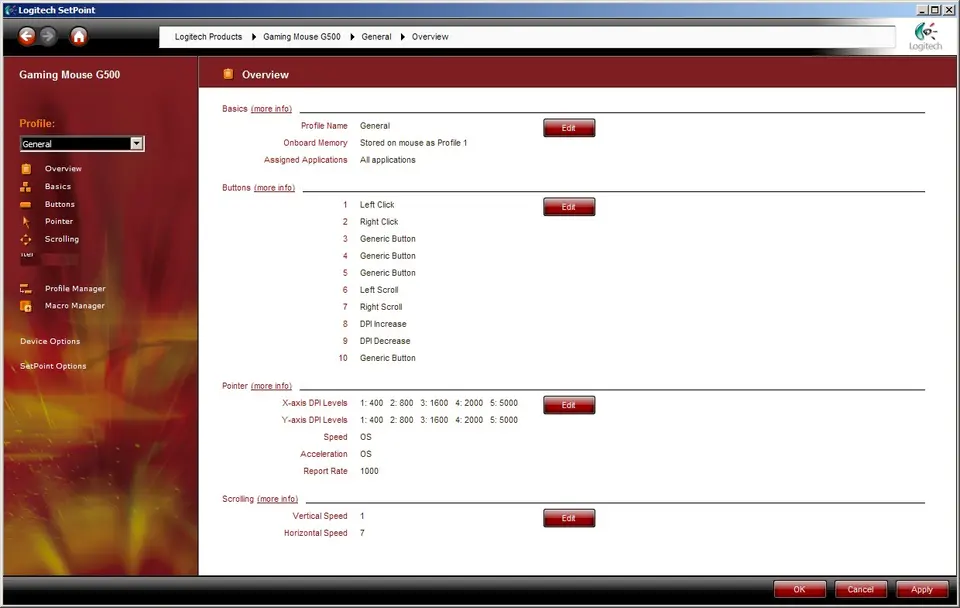Select Gaming Mouse G500 in breadcrumb
This screenshot has width=960, height=608.
(301, 37)
